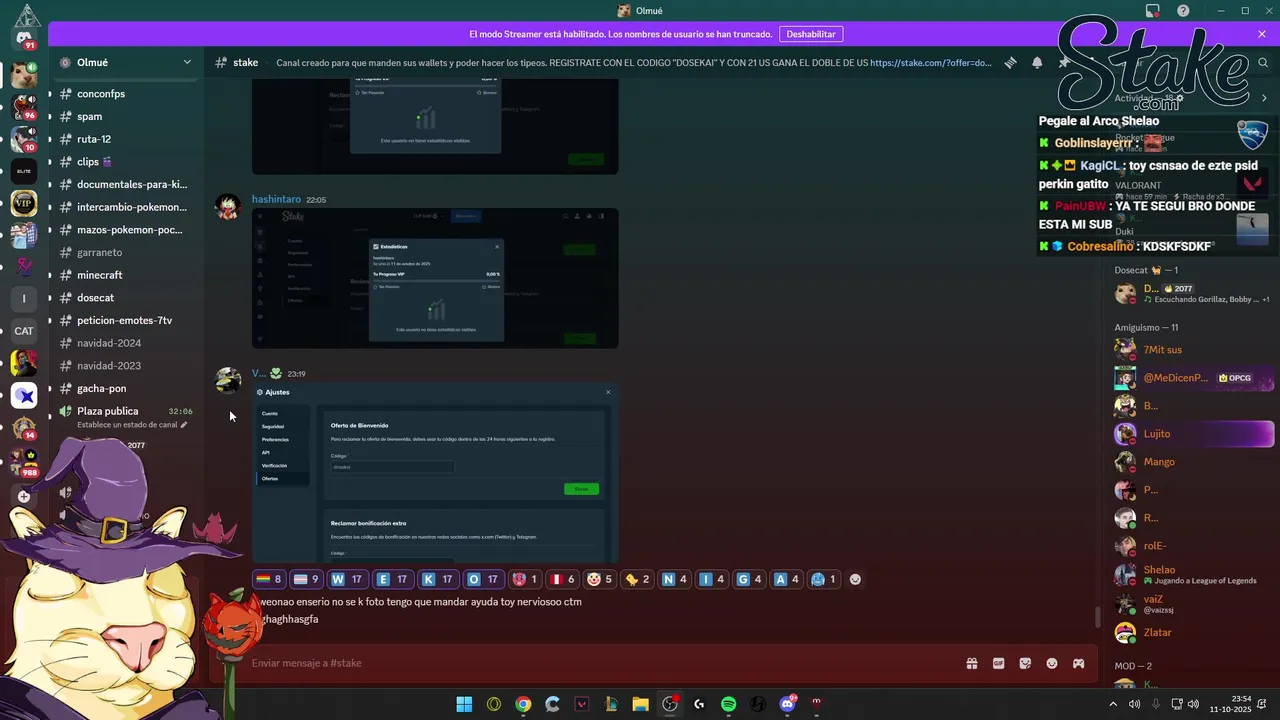Image resolution: width=1280 pixels, height=720 pixels.
Task: Open the CAT server icon
Action: click(x=24, y=331)
